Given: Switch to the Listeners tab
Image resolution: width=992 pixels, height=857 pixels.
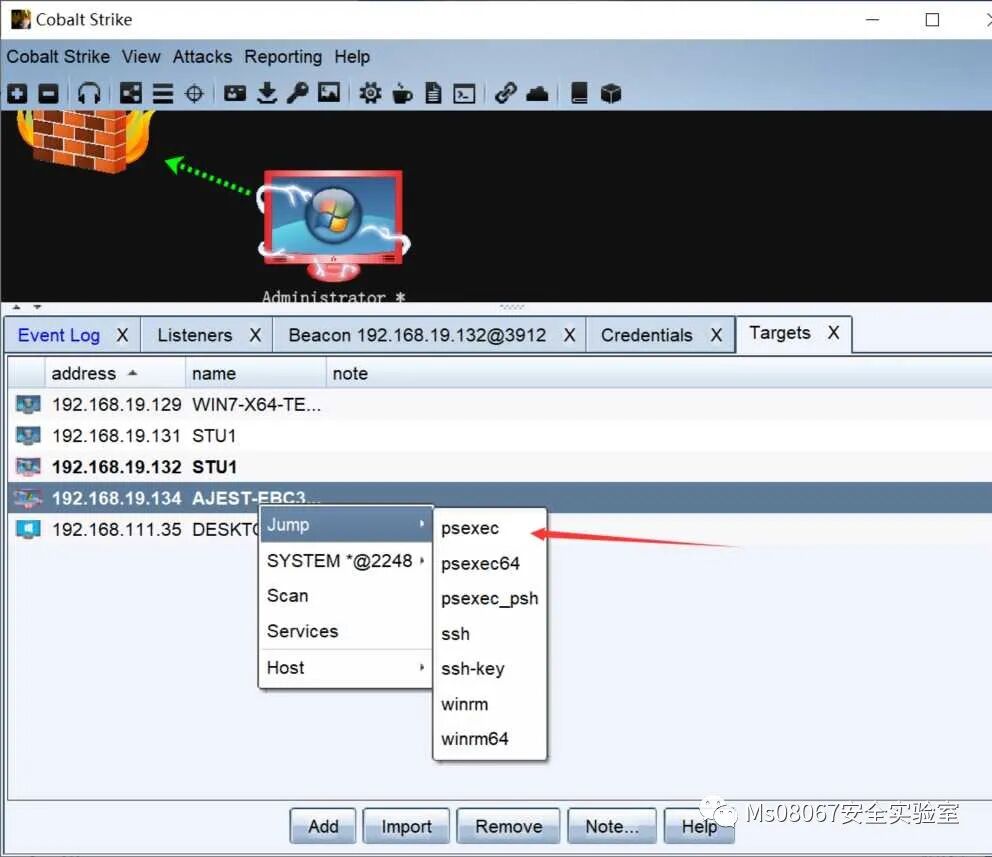Looking at the screenshot, I should [x=195, y=335].
